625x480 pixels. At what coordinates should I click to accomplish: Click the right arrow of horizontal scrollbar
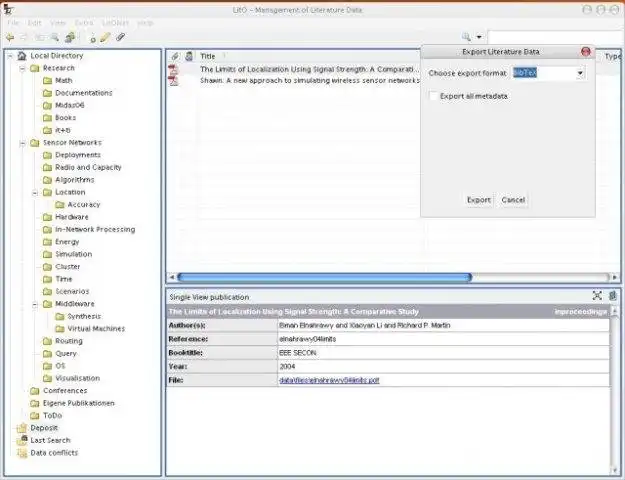pyautogui.click(x=615, y=277)
